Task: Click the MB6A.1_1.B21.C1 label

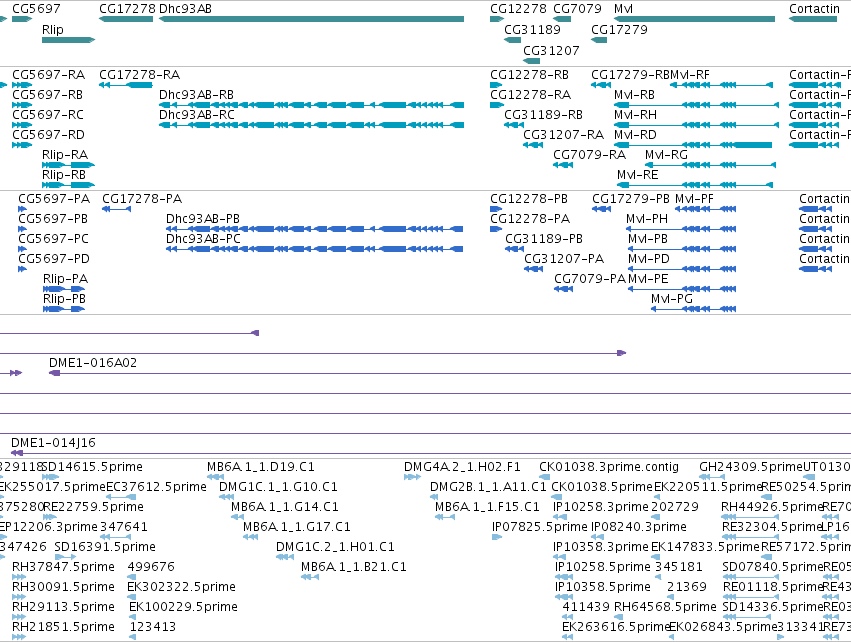Action: (x=353, y=567)
